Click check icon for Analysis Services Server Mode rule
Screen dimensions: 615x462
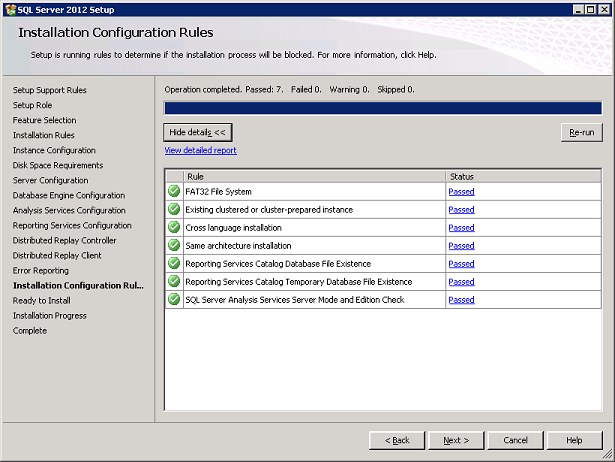174,300
